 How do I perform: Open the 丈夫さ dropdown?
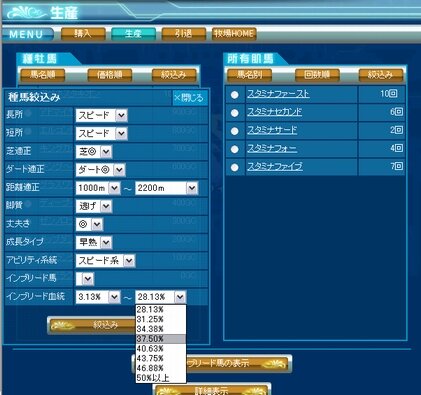pyautogui.click(x=89, y=224)
